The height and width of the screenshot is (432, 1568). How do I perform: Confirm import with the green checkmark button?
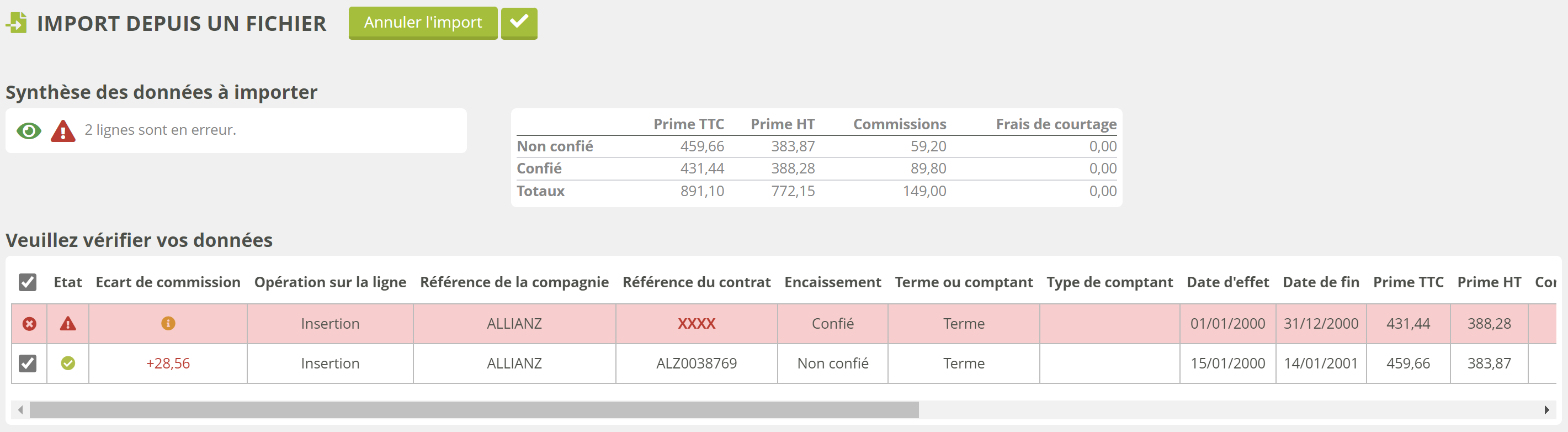(519, 23)
